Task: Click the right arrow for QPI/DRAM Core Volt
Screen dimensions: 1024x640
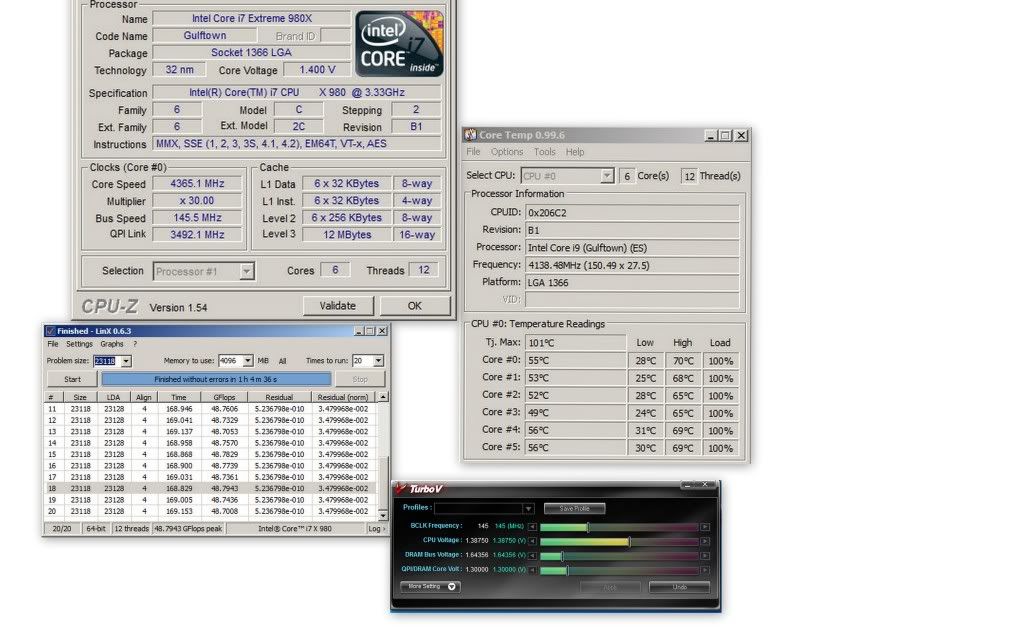Action: [705, 570]
